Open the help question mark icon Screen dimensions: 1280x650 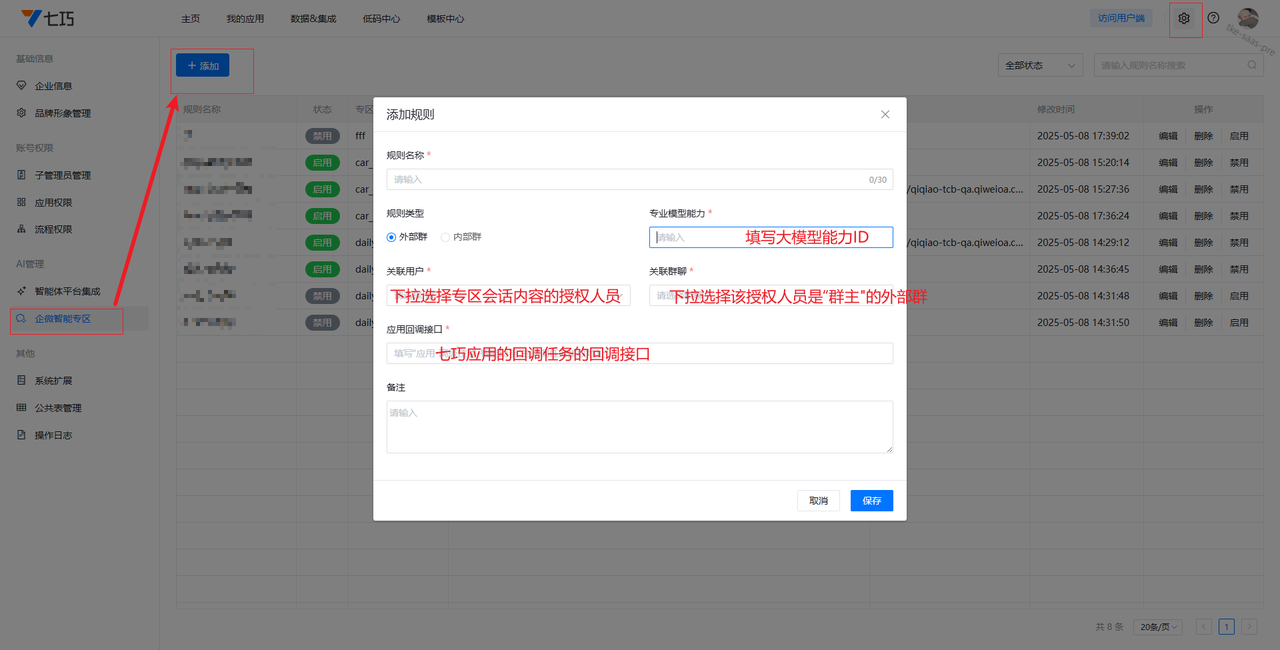coord(1213,18)
